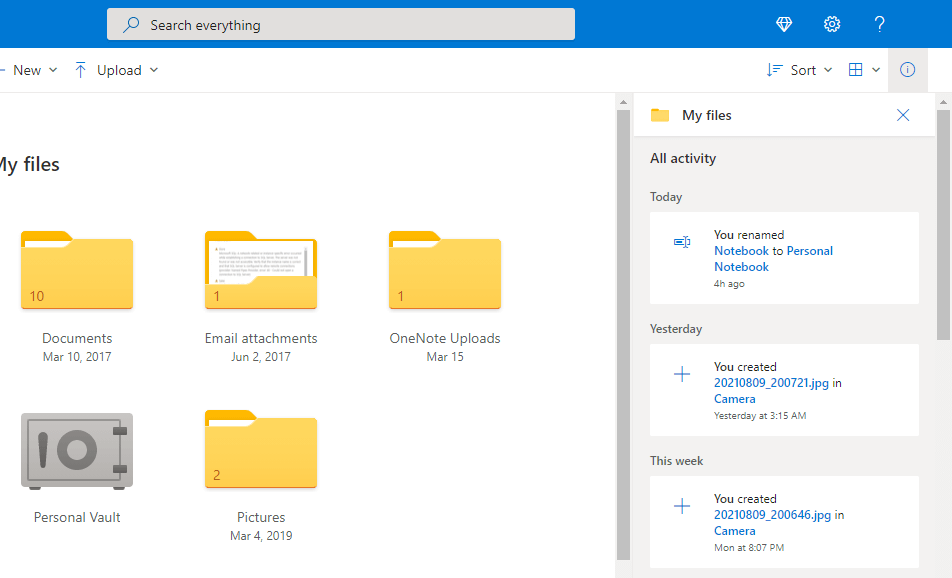Click the rename activity icon
The image size is (952, 578).
pos(682,242)
